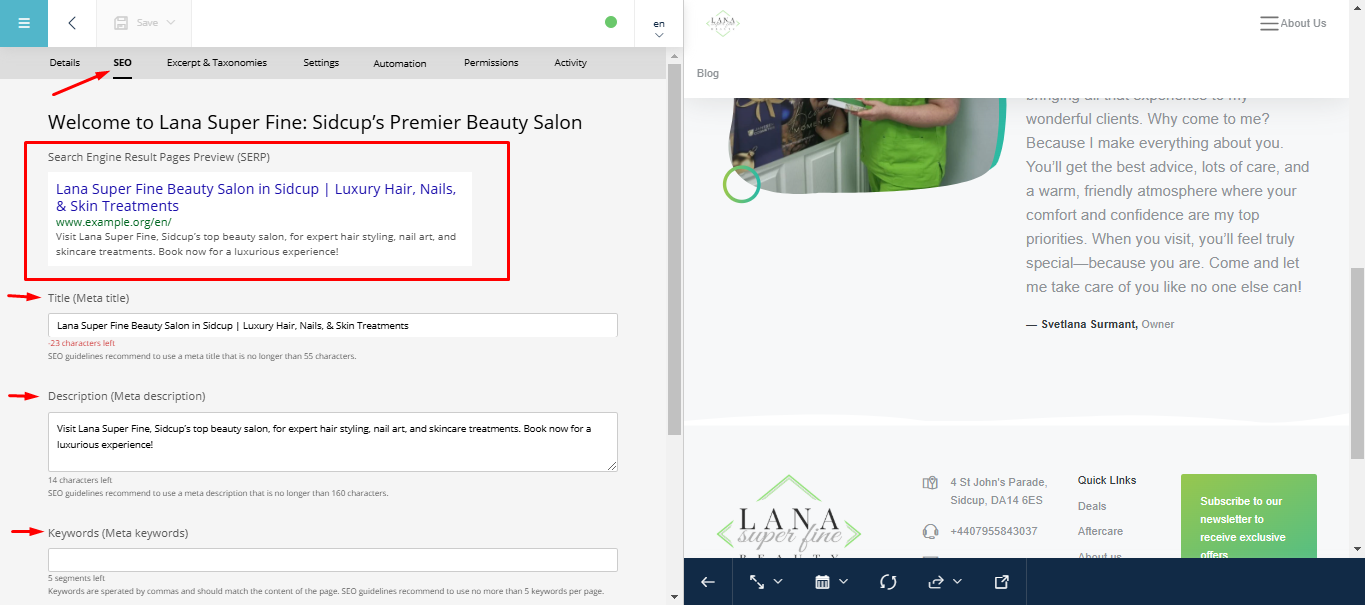Focus the Meta description text area
Screen dimensions: 1365x605
click(x=332, y=441)
